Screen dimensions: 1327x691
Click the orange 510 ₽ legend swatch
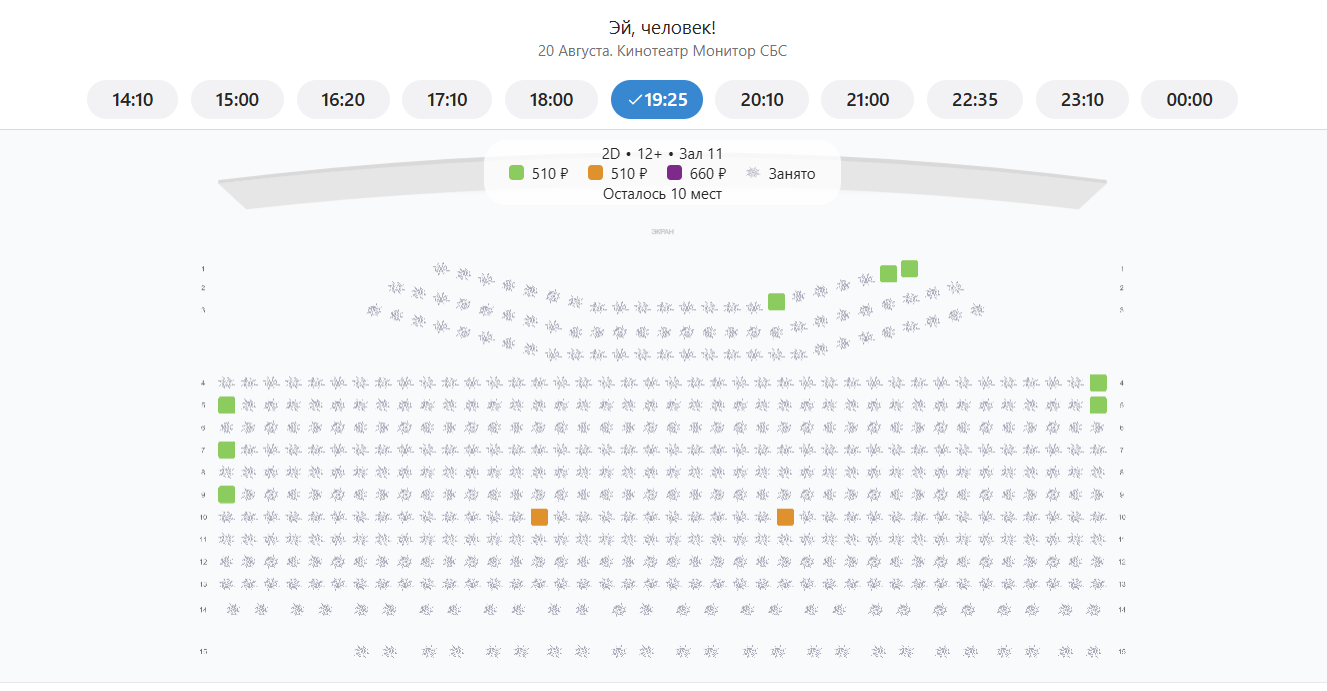click(595, 173)
